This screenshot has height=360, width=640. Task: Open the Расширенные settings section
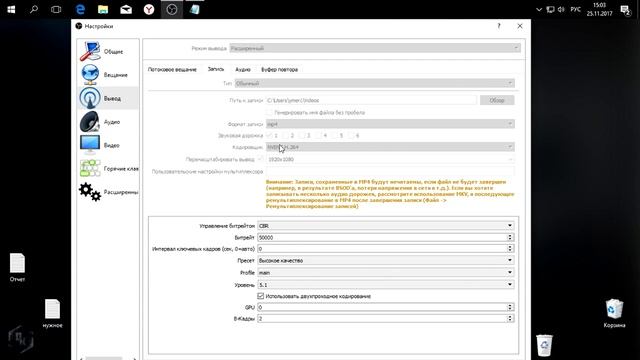(108, 192)
